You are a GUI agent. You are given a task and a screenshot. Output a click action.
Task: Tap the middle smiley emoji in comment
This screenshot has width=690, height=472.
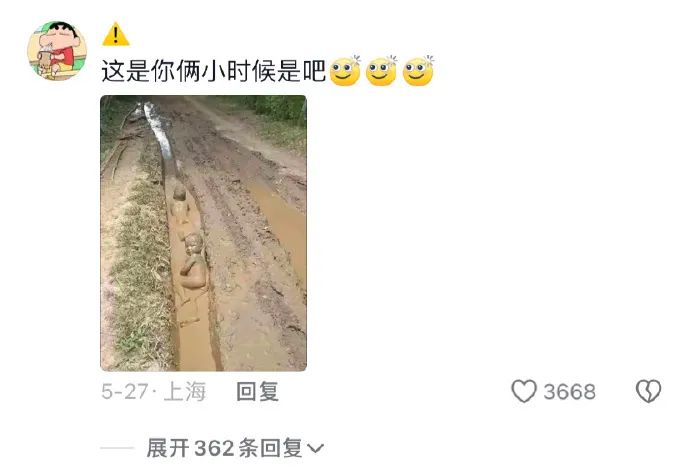(382, 71)
